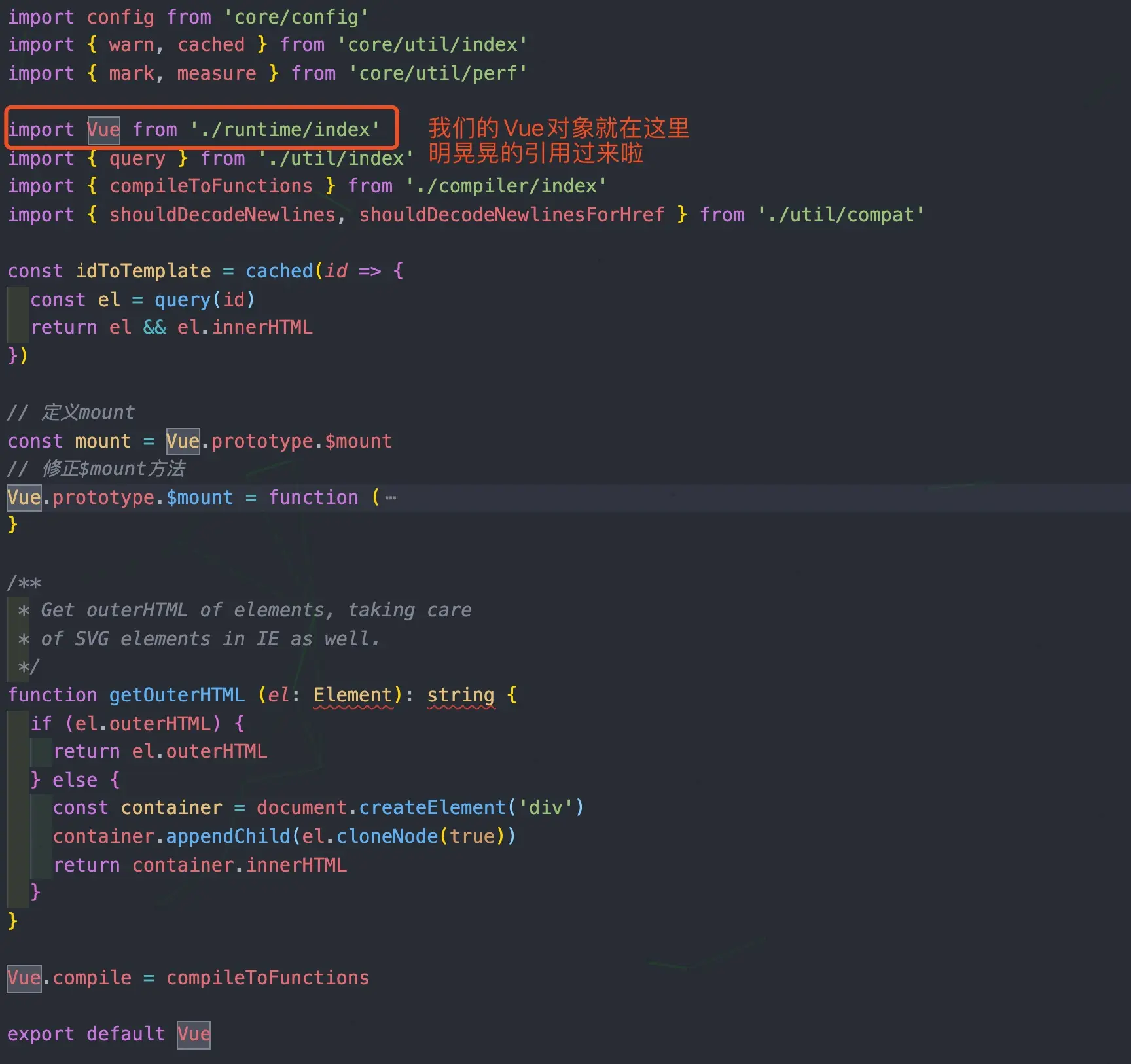Click the 'of SVG elements in IE' comment line
The image size is (1131, 1064).
(x=200, y=639)
